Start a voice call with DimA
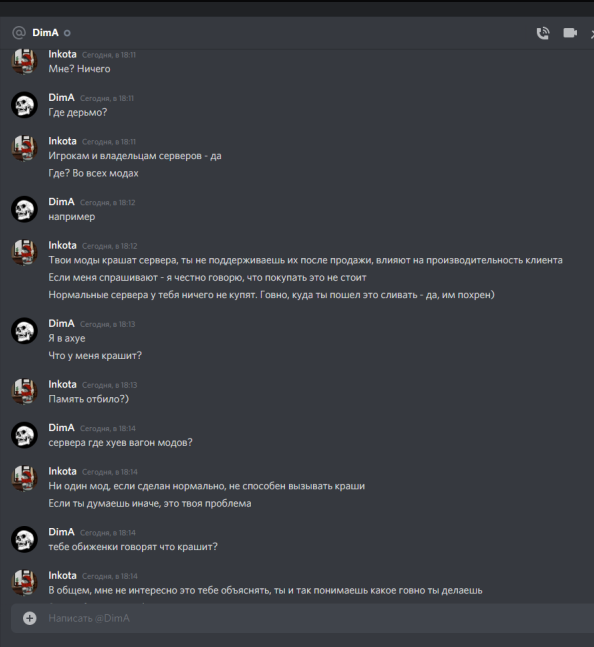Viewport: 594px width, 647px height. click(543, 33)
